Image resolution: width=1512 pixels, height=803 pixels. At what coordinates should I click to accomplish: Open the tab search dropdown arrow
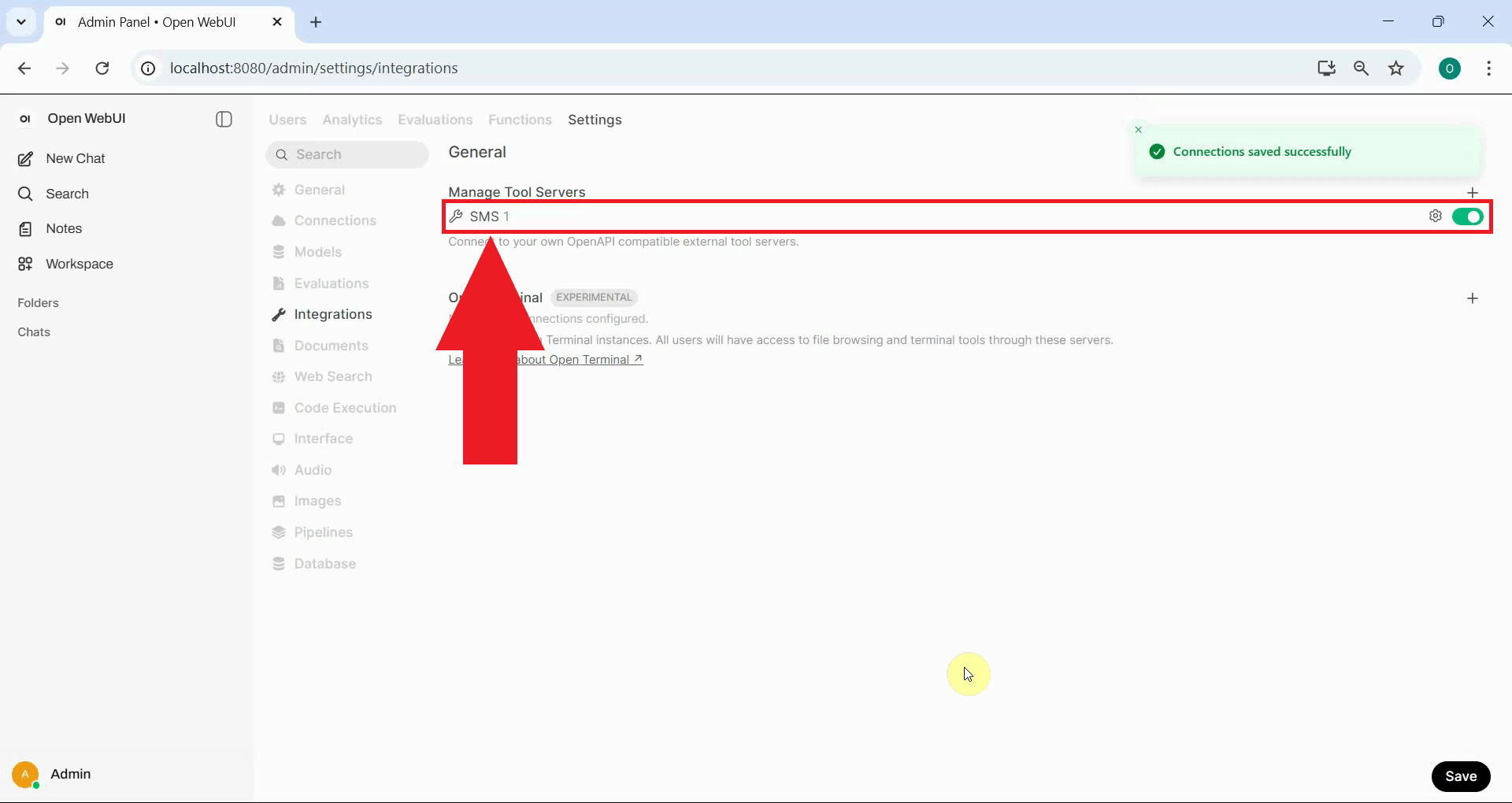(x=21, y=22)
